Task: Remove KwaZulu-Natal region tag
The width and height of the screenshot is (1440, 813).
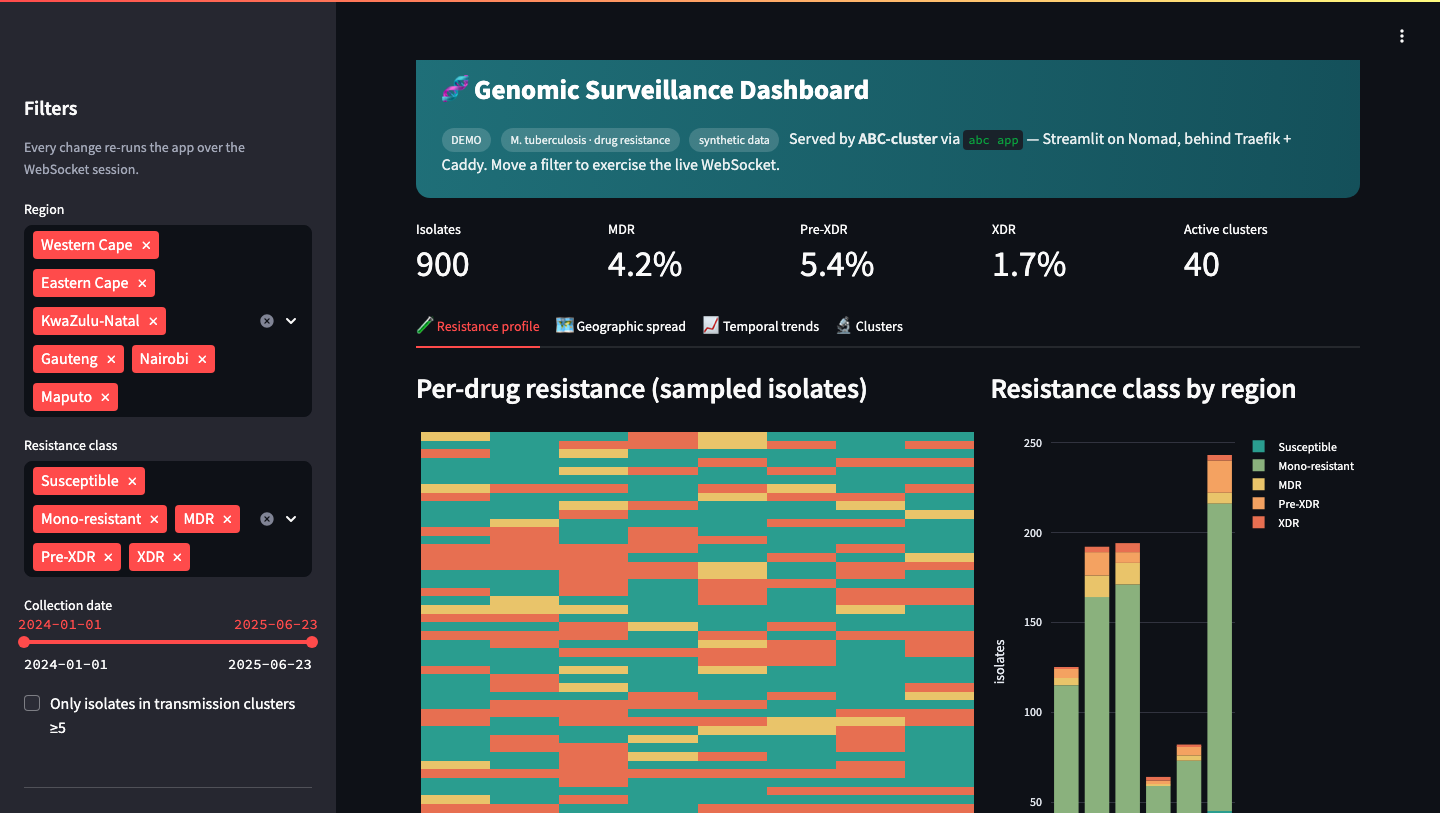Action: tap(153, 321)
